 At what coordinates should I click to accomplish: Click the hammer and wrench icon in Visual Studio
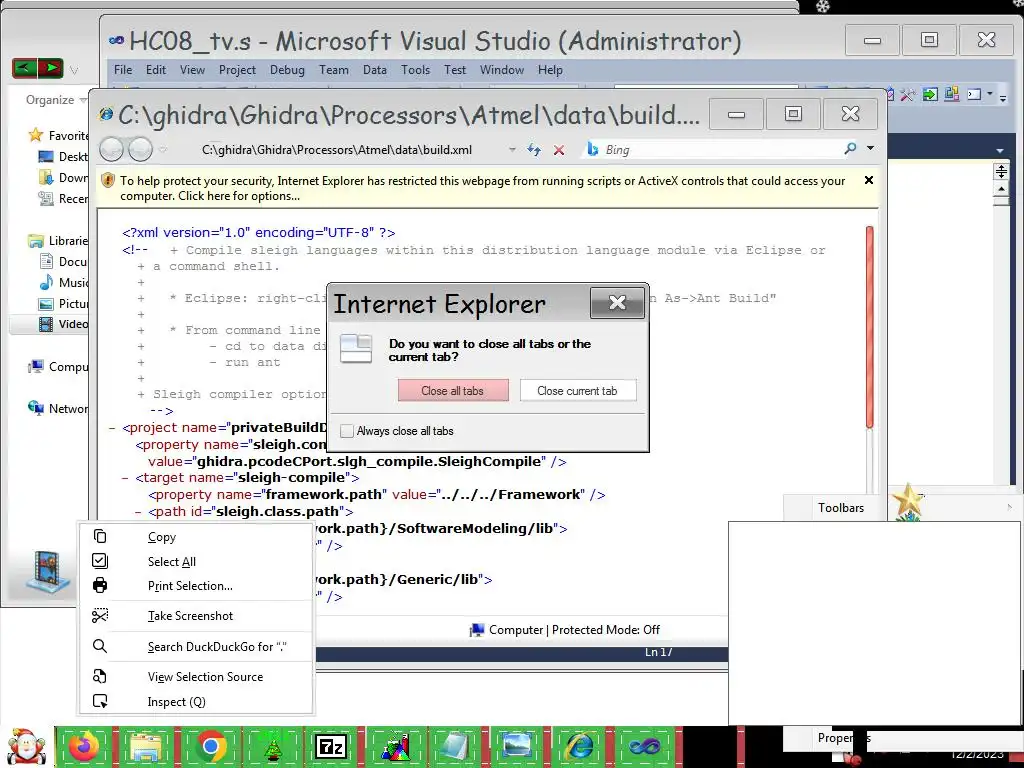(907, 95)
